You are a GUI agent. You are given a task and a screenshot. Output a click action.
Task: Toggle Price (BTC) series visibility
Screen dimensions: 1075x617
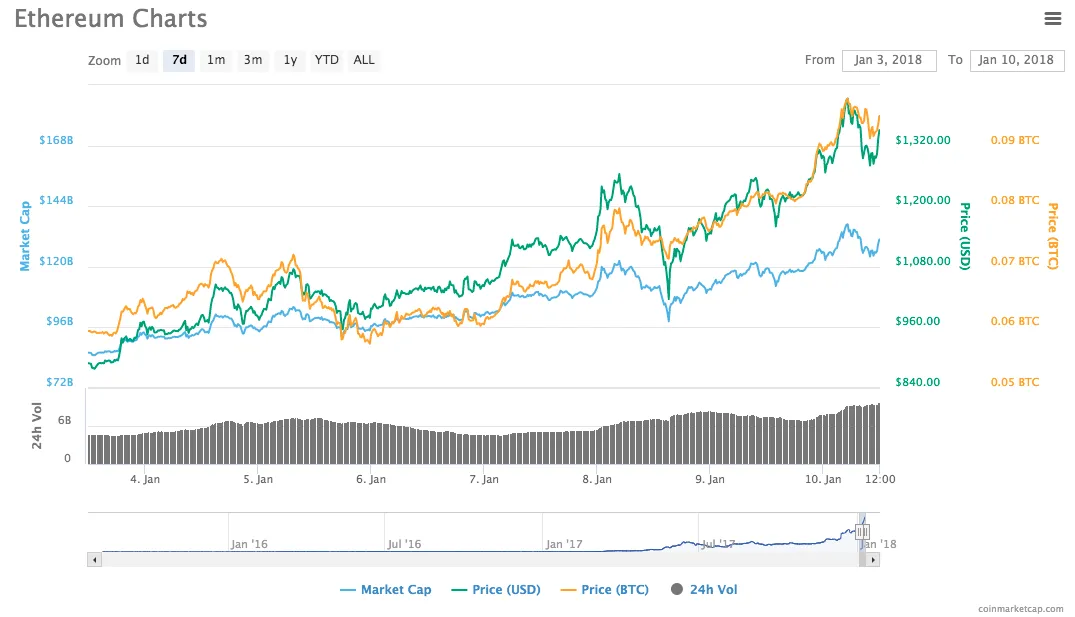click(x=605, y=590)
